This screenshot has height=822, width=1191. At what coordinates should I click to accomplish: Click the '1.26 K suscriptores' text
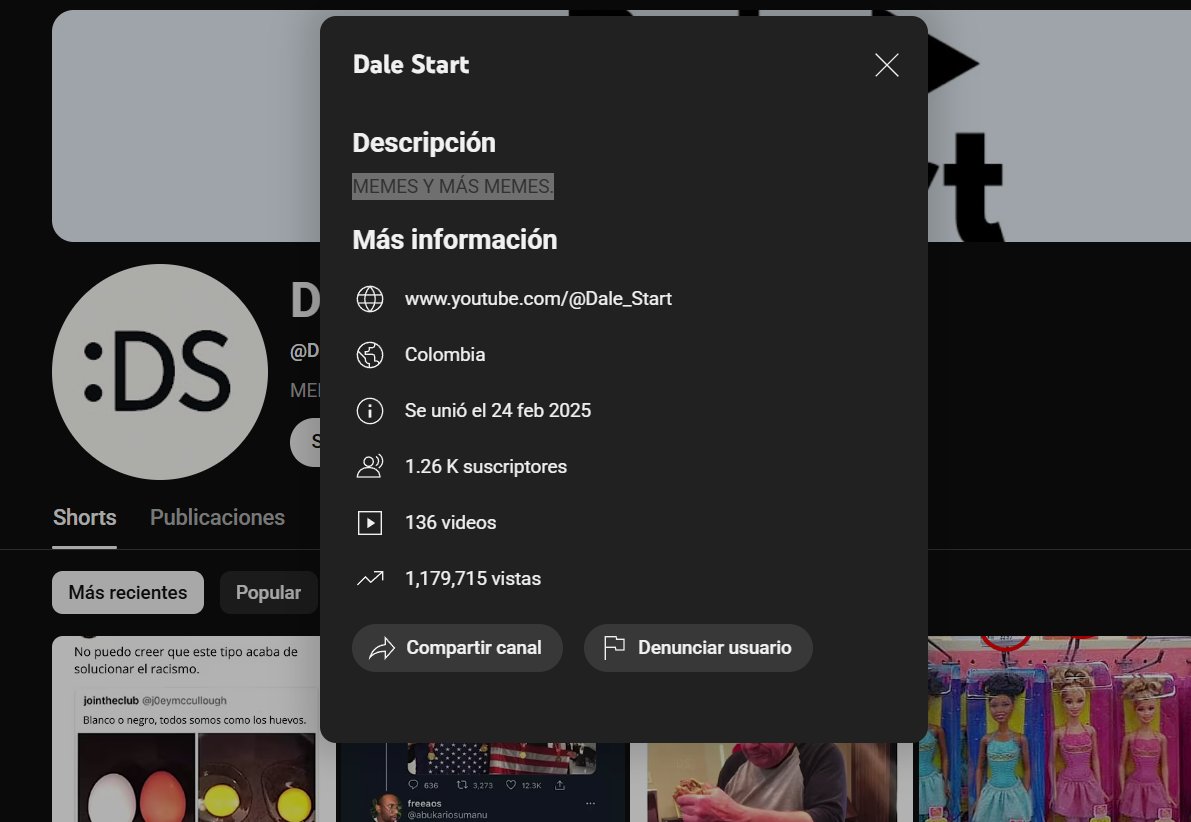pyautogui.click(x=486, y=466)
